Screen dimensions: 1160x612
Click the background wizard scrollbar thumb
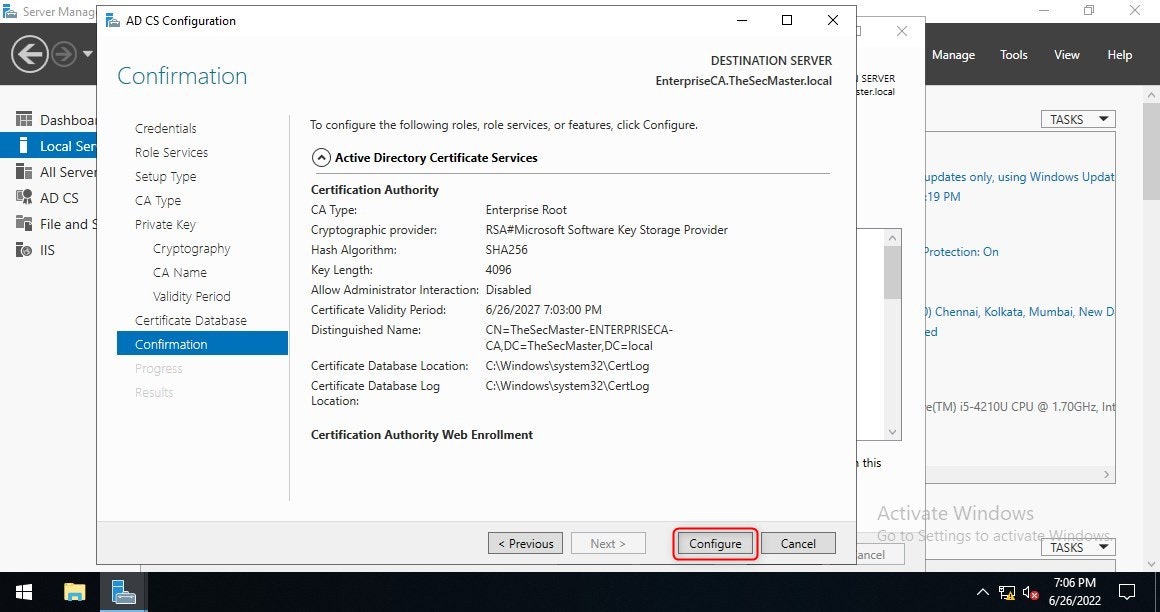tap(892, 272)
